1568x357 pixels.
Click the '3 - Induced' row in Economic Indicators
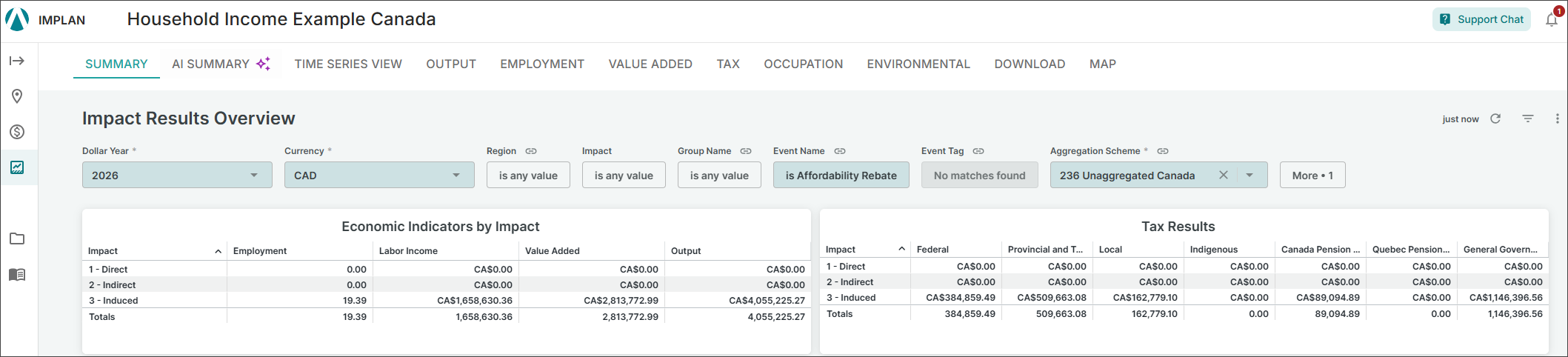pyautogui.click(x=447, y=301)
